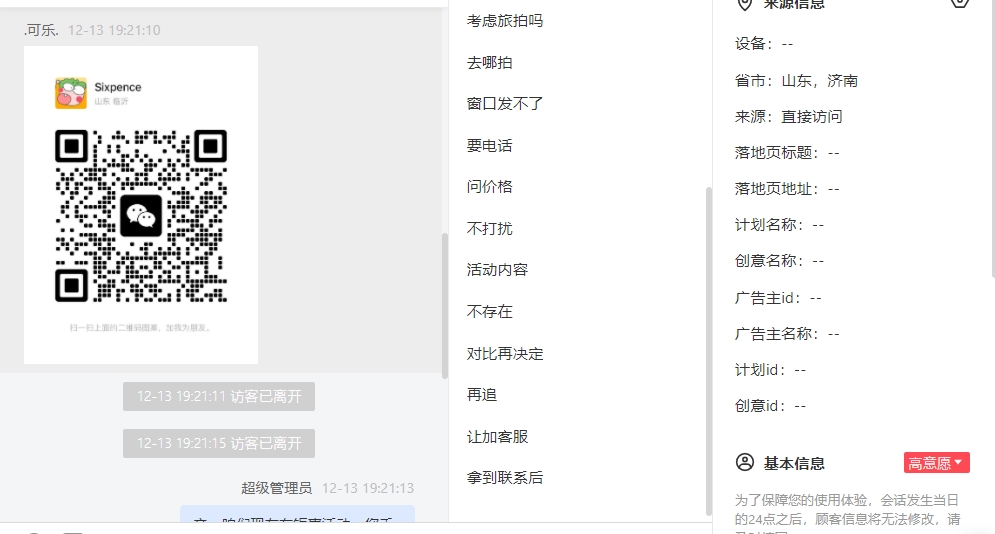
Task: Click the 来源信息 location pin icon
Action: coord(744,4)
